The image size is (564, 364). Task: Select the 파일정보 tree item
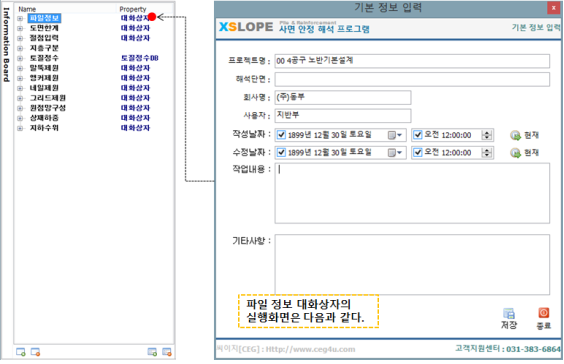[x=44, y=18]
